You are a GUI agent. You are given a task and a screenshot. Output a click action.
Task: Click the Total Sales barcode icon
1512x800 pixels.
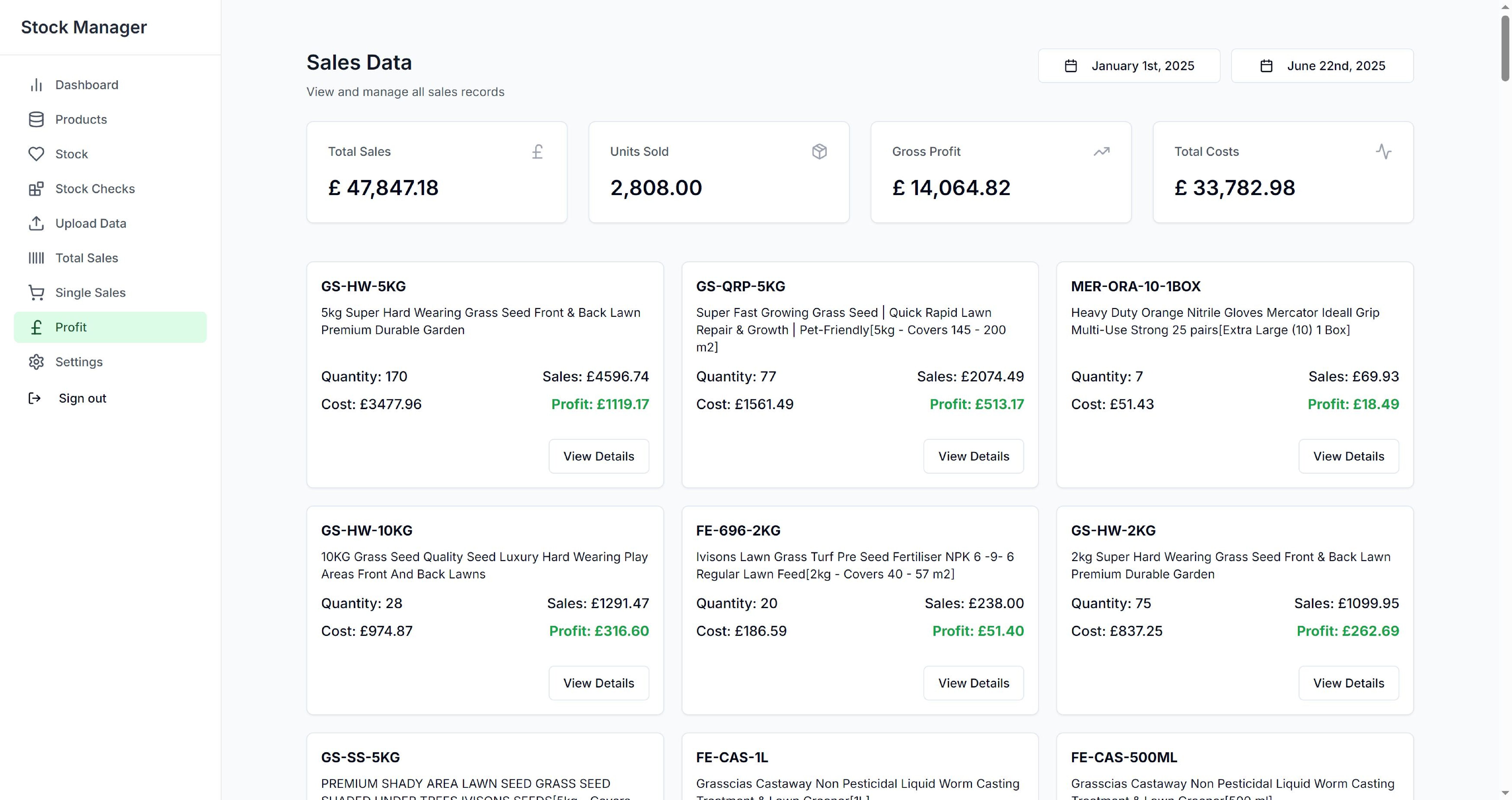(x=37, y=258)
